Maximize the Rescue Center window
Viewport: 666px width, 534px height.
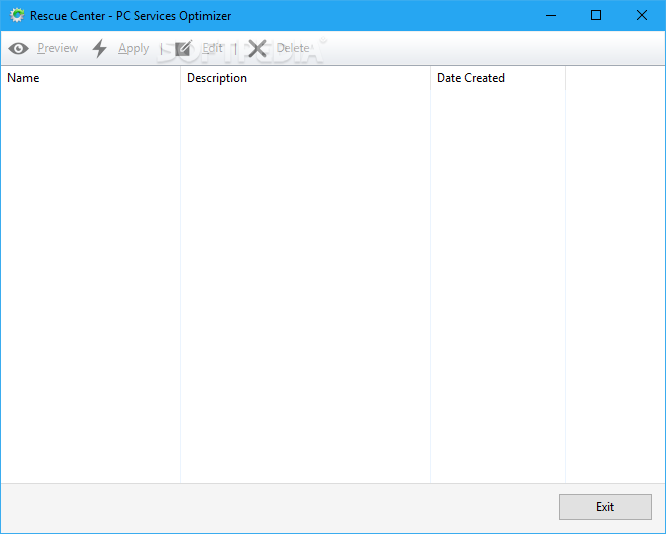(596, 15)
